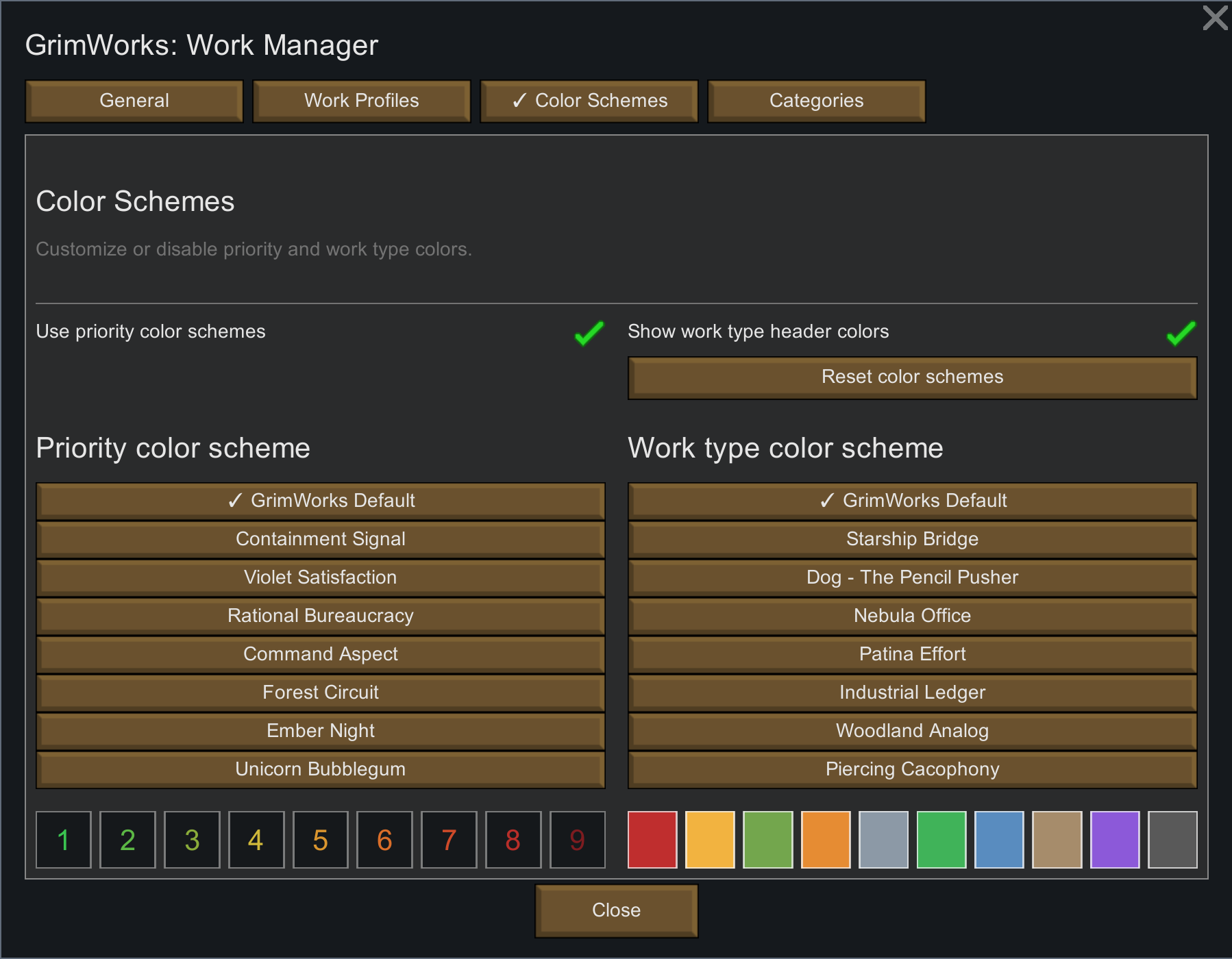This screenshot has height=959, width=1232.
Task: Click priority 1 color box
Action: click(x=64, y=840)
